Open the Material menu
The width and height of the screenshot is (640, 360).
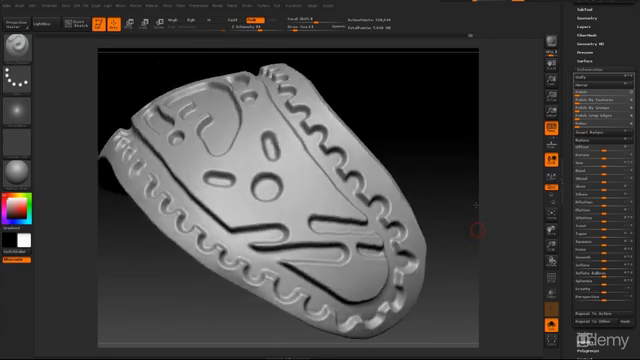[x=151, y=6]
